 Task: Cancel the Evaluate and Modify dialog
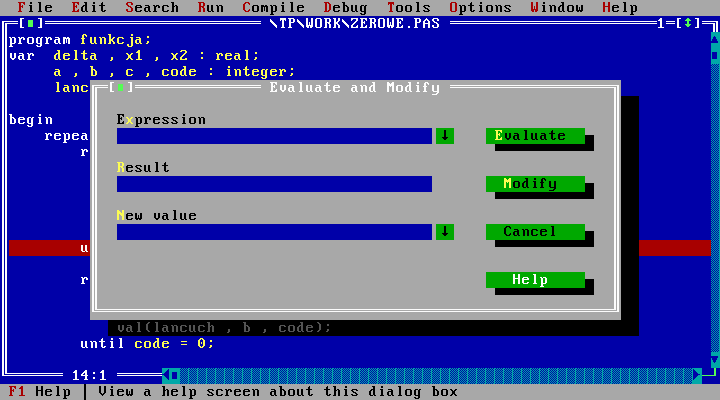535,232
